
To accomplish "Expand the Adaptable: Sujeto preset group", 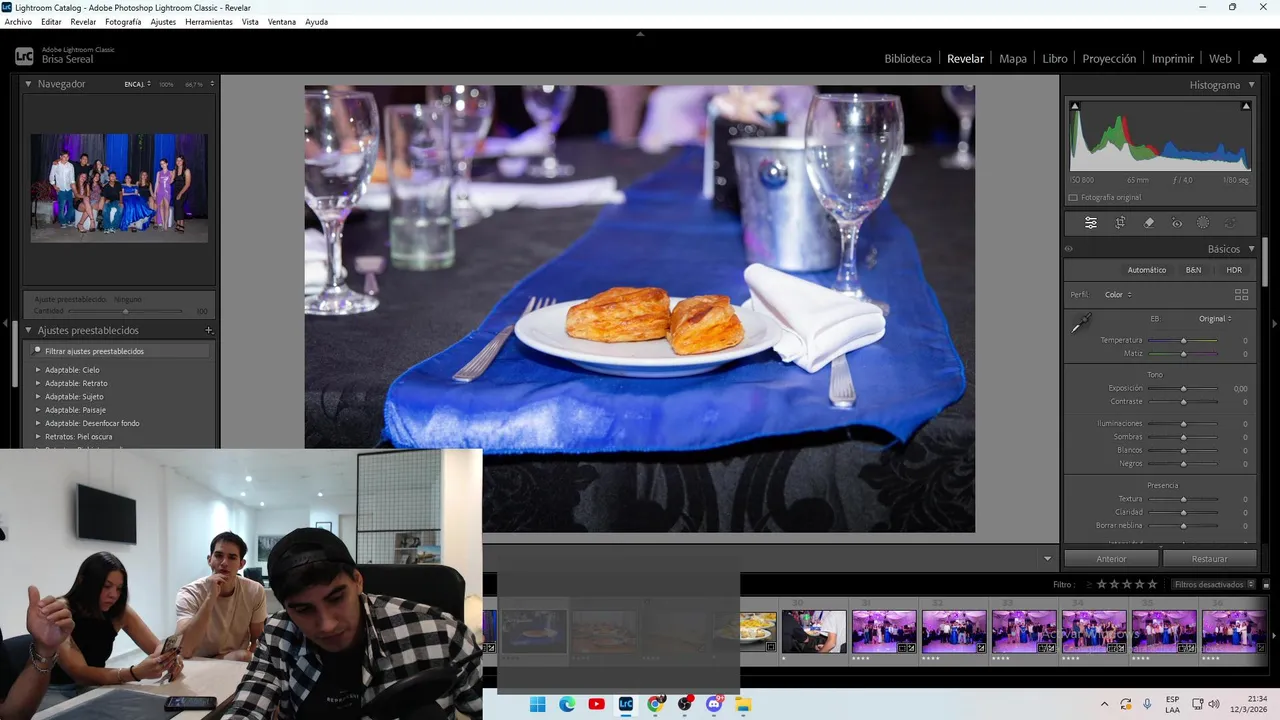I will (x=38, y=396).
